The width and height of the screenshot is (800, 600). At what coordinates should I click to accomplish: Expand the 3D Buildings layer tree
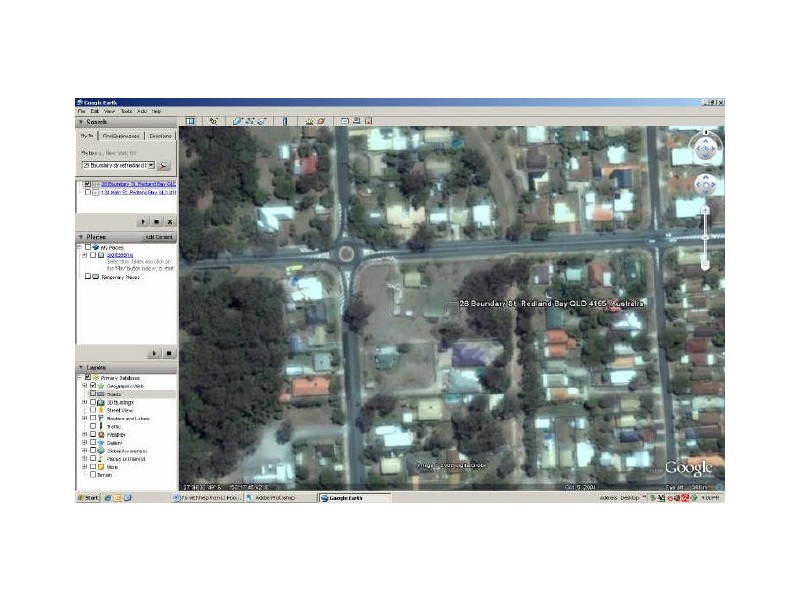tap(84, 401)
